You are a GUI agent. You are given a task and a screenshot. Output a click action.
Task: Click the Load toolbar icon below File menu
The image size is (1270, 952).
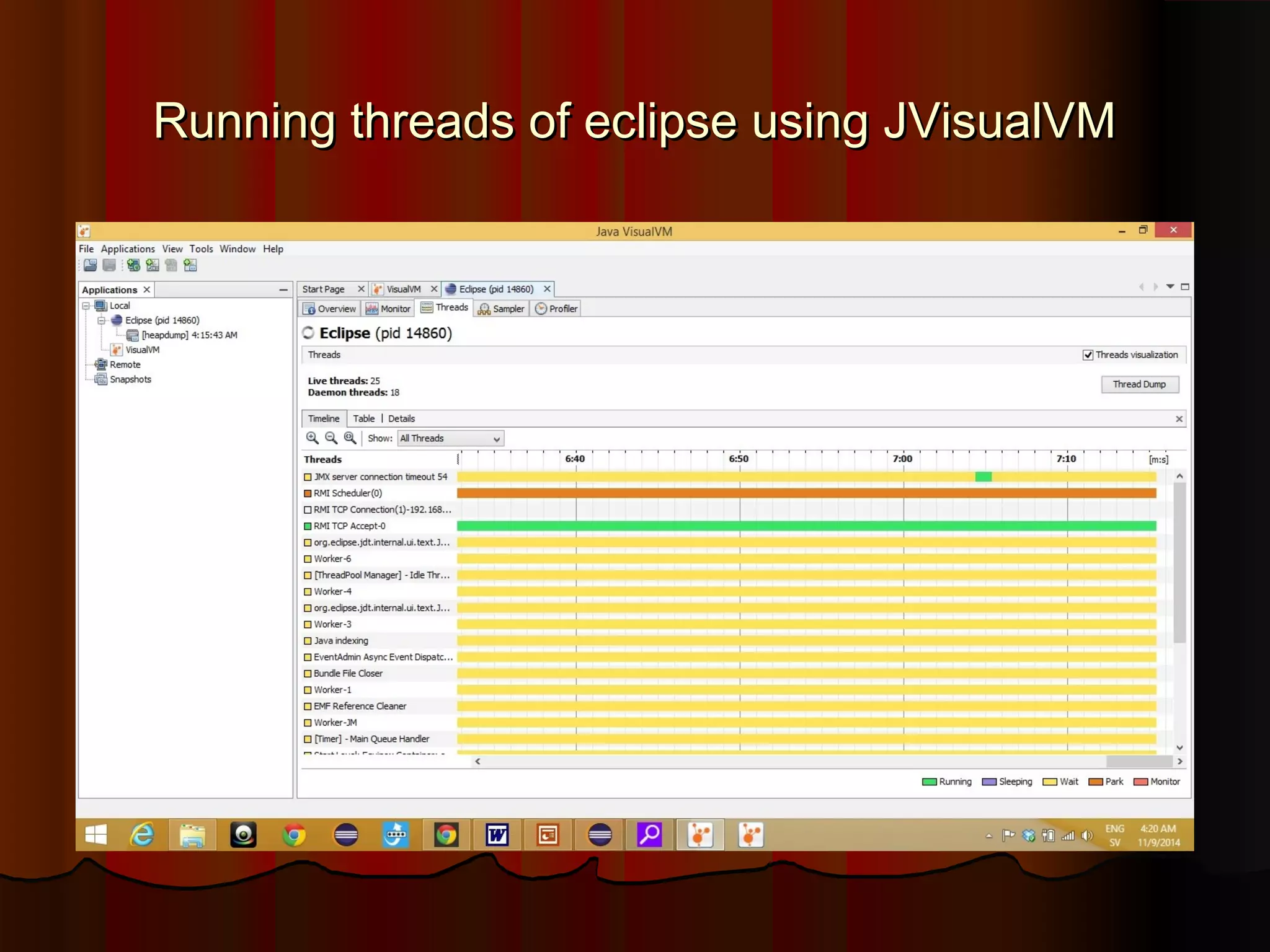[x=91, y=265]
